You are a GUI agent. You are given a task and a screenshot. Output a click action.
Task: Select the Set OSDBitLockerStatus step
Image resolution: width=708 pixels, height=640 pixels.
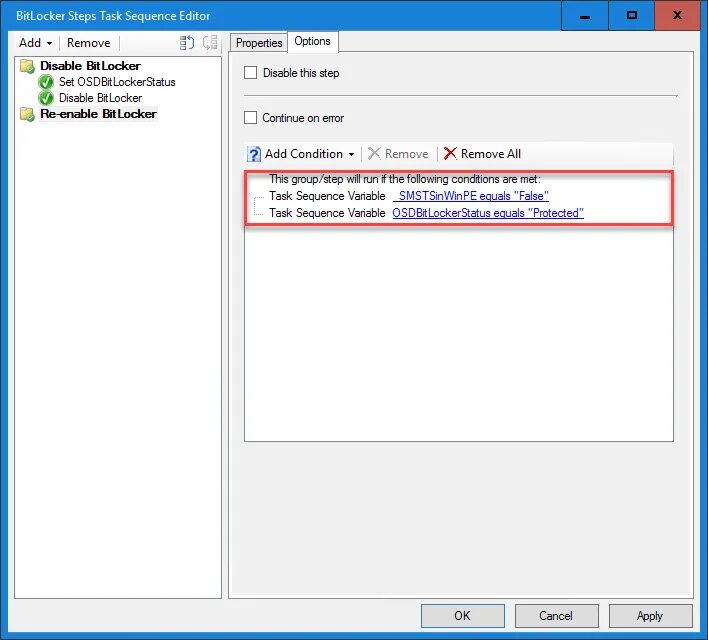click(x=117, y=82)
